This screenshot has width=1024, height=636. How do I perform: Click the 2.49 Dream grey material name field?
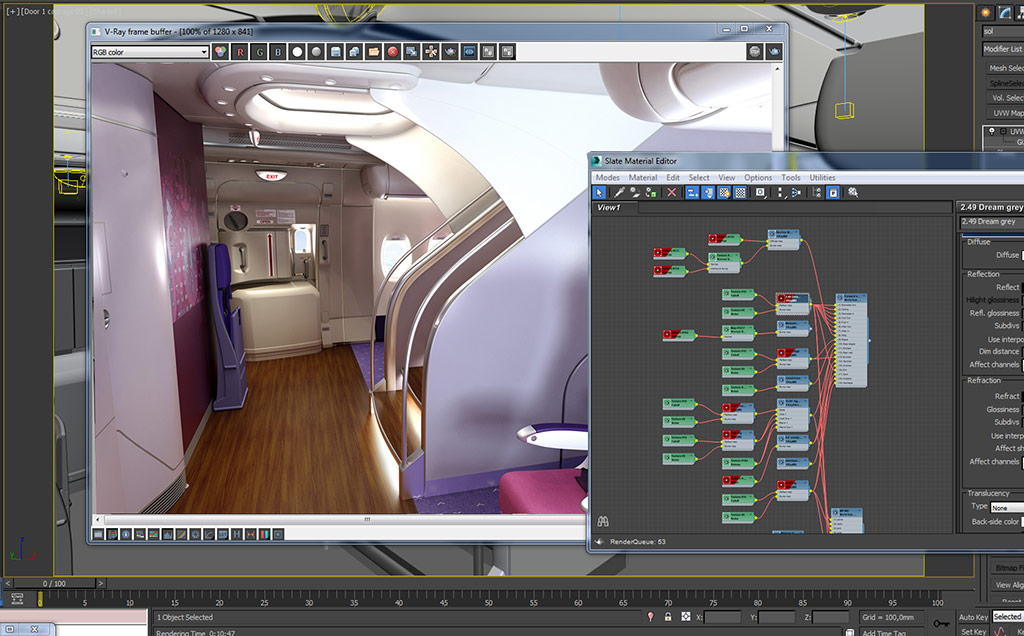[992, 222]
